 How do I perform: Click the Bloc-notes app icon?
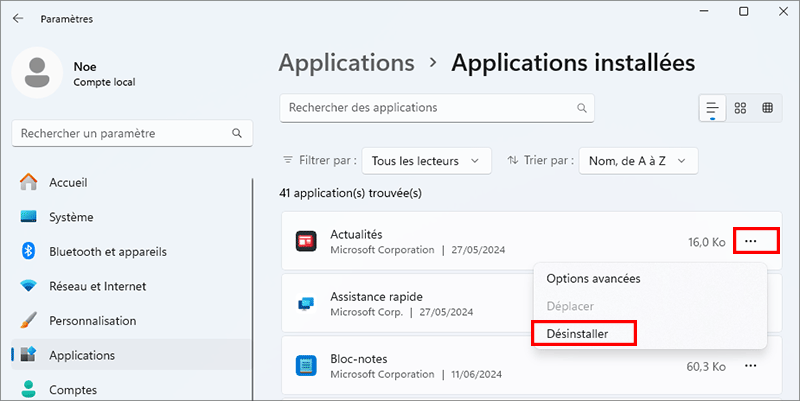[x=306, y=366]
